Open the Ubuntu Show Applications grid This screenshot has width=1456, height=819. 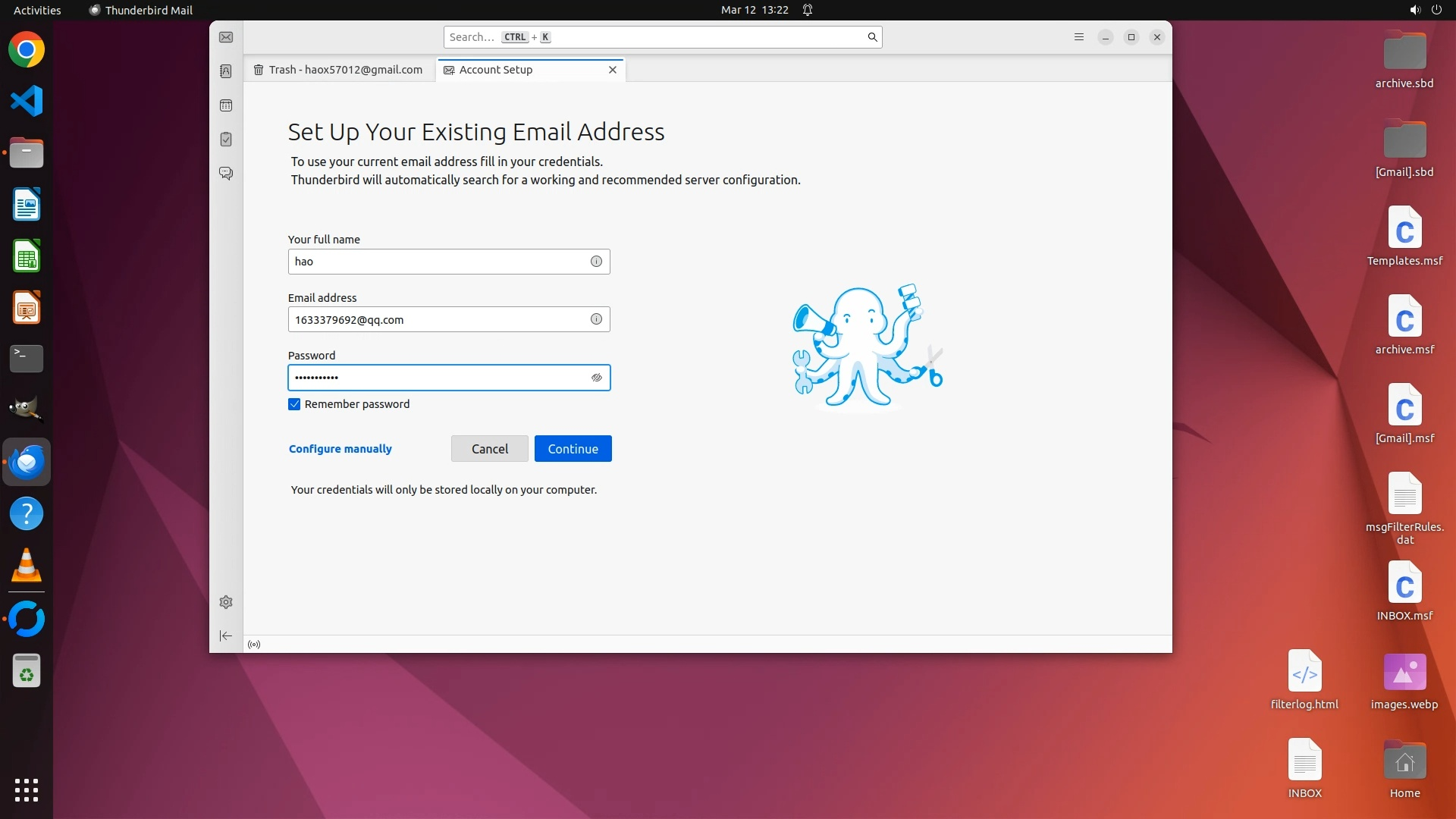pos(27,789)
